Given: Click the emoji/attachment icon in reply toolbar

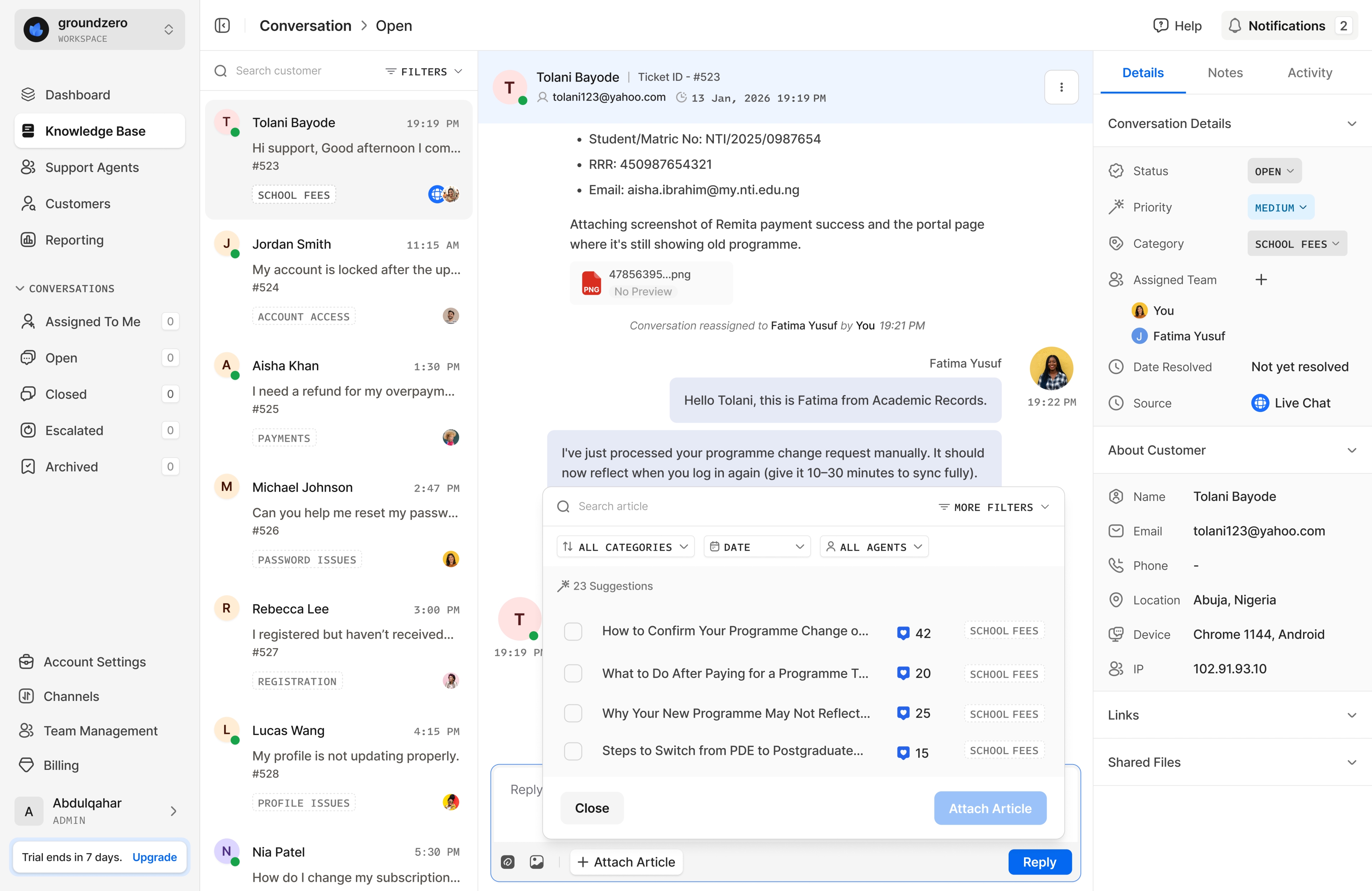Looking at the screenshot, I should (x=507, y=862).
